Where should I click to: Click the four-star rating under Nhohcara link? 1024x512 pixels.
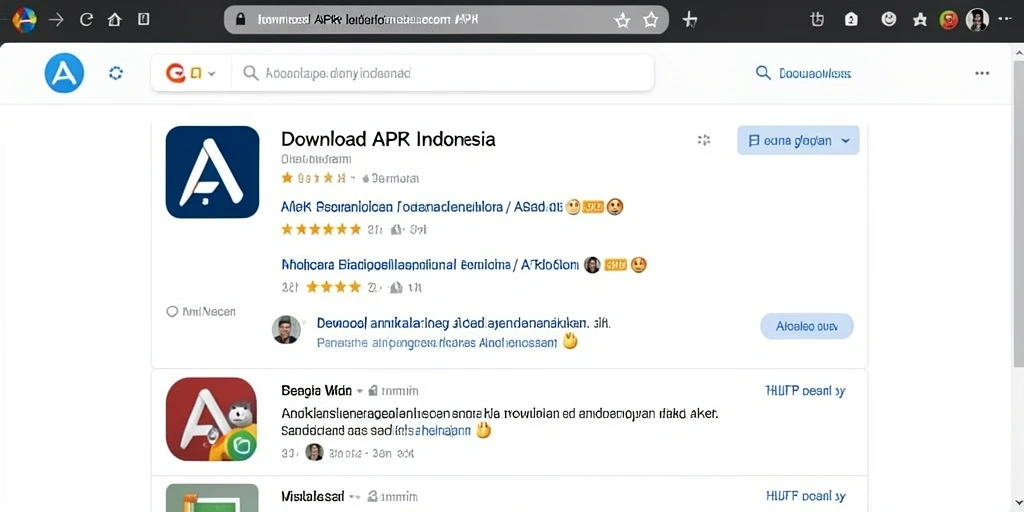tap(334, 287)
